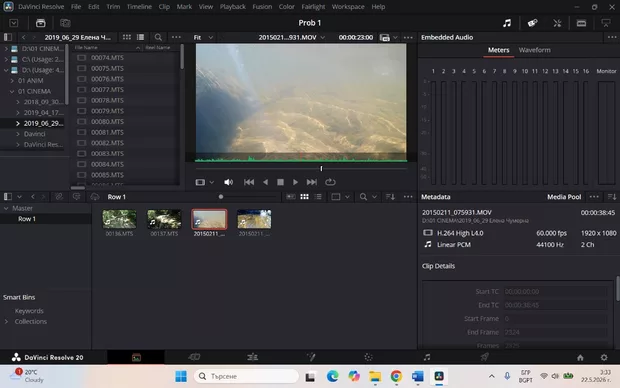Select thumbnail 00137.MTS

point(164,219)
